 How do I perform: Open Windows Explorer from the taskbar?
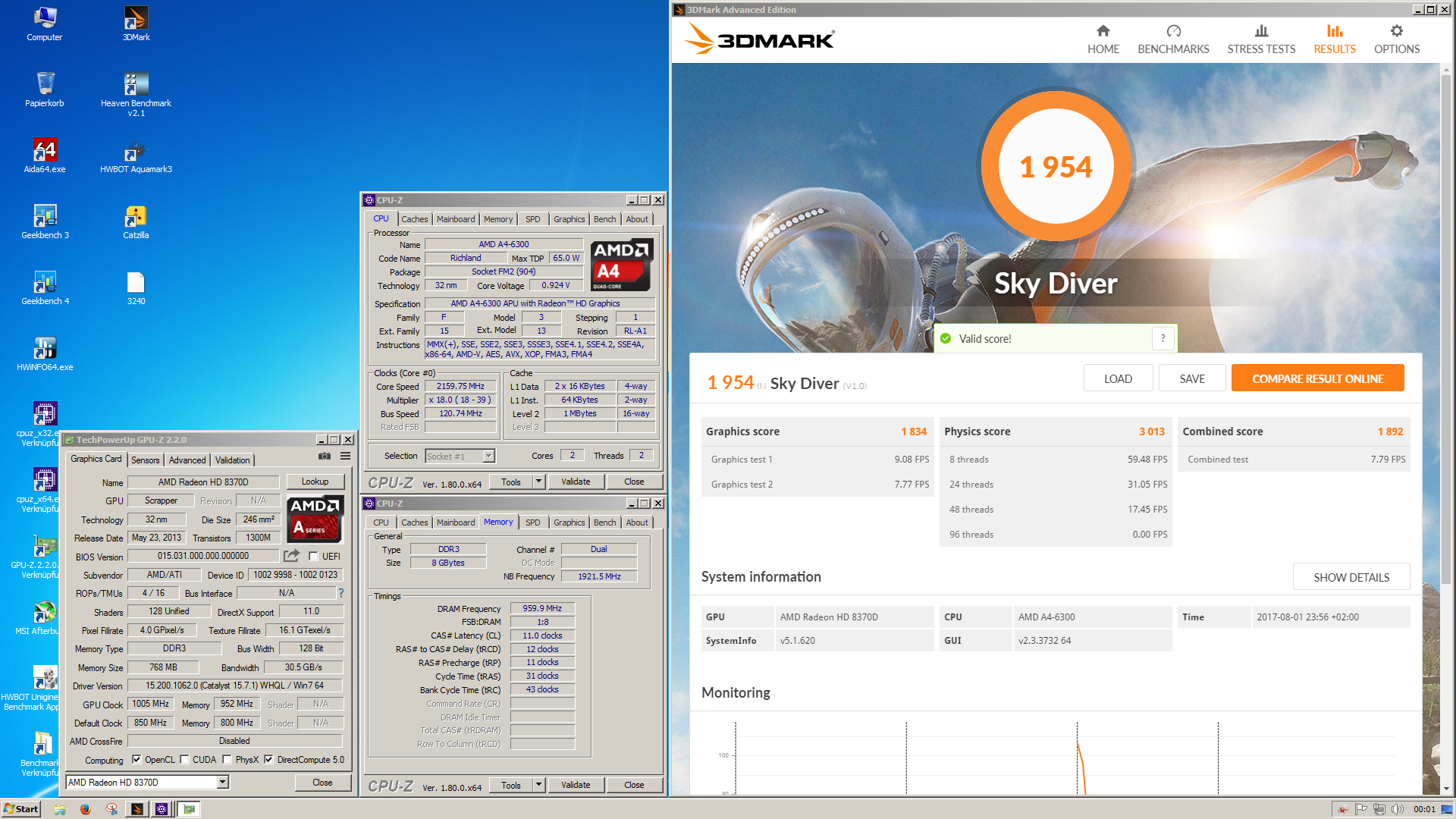(60, 809)
